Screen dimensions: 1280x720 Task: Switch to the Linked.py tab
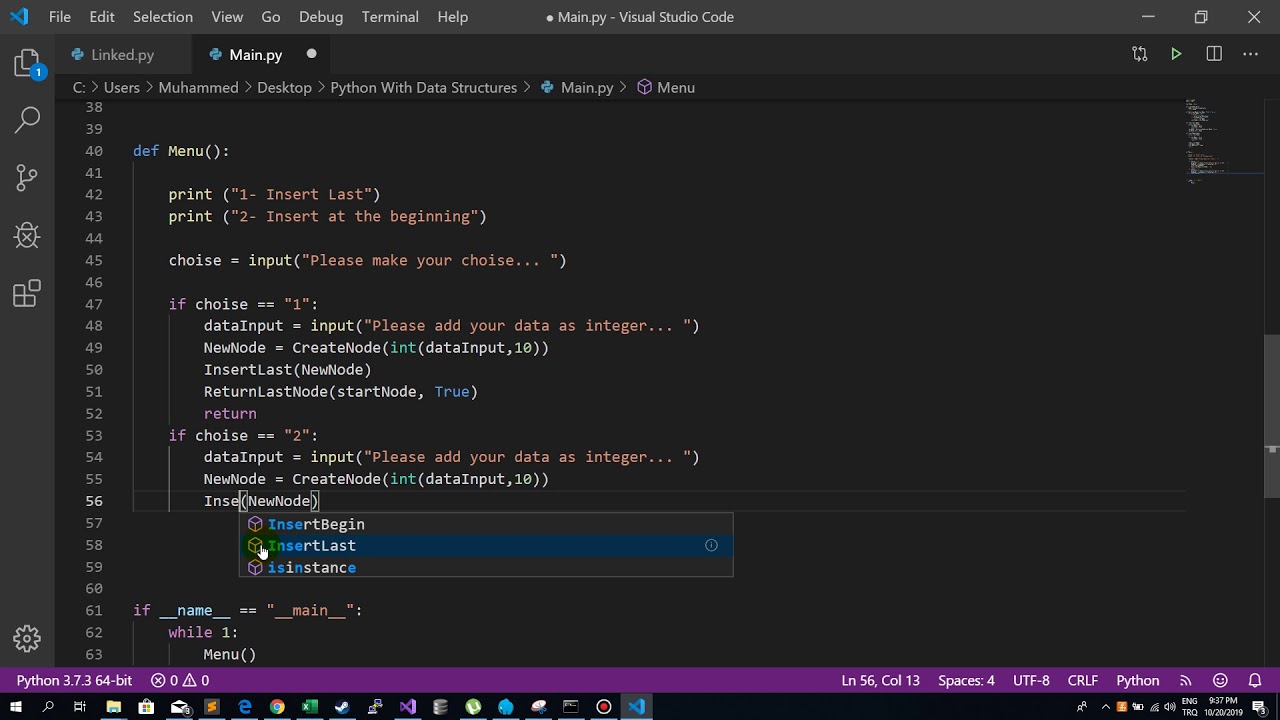123,54
